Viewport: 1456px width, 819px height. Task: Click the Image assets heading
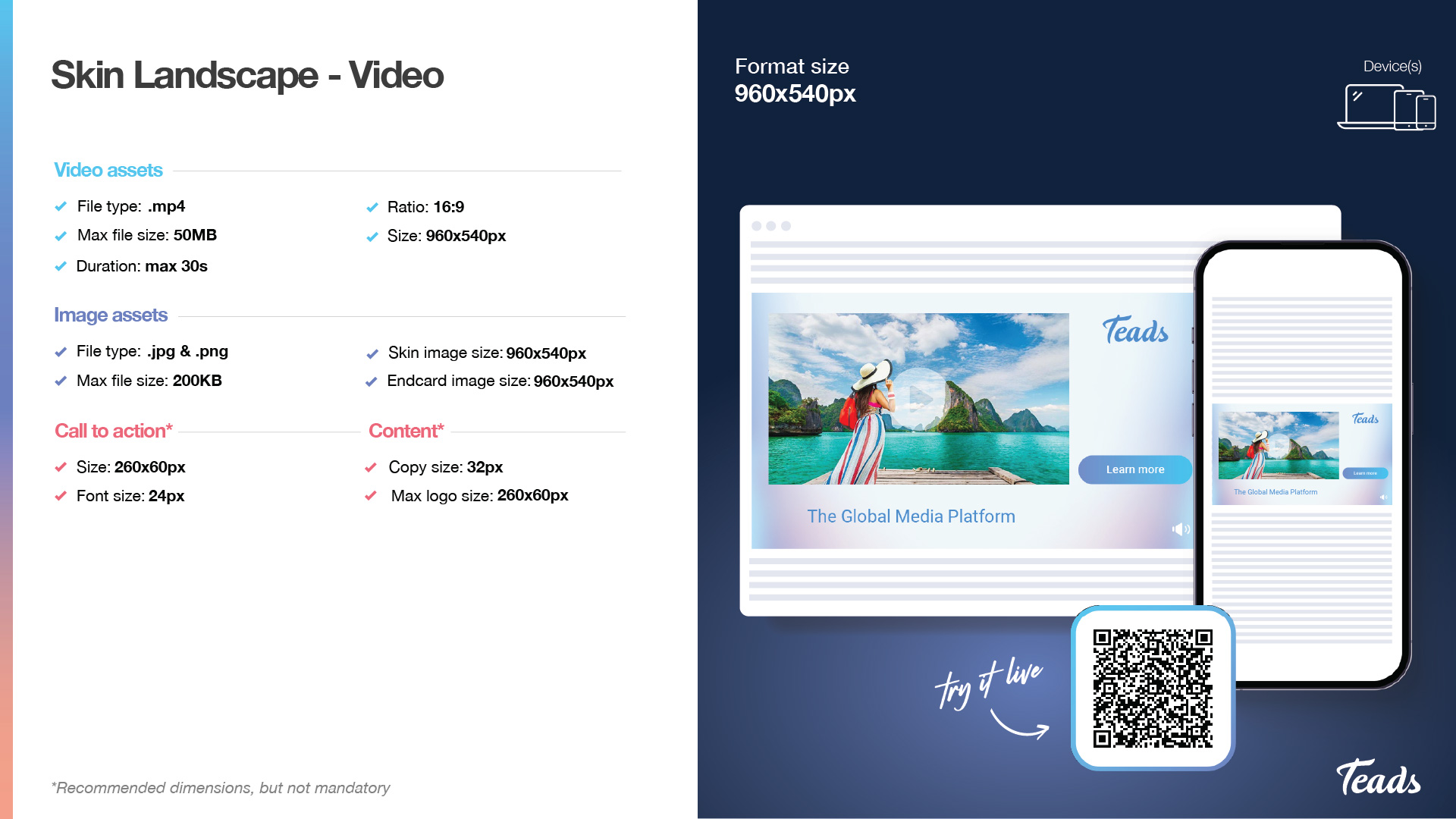click(x=111, y=315)
